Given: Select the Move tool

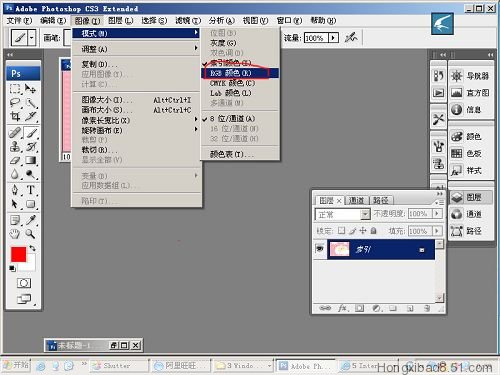Looking at the screenshot, I should (x=31, y=89).
